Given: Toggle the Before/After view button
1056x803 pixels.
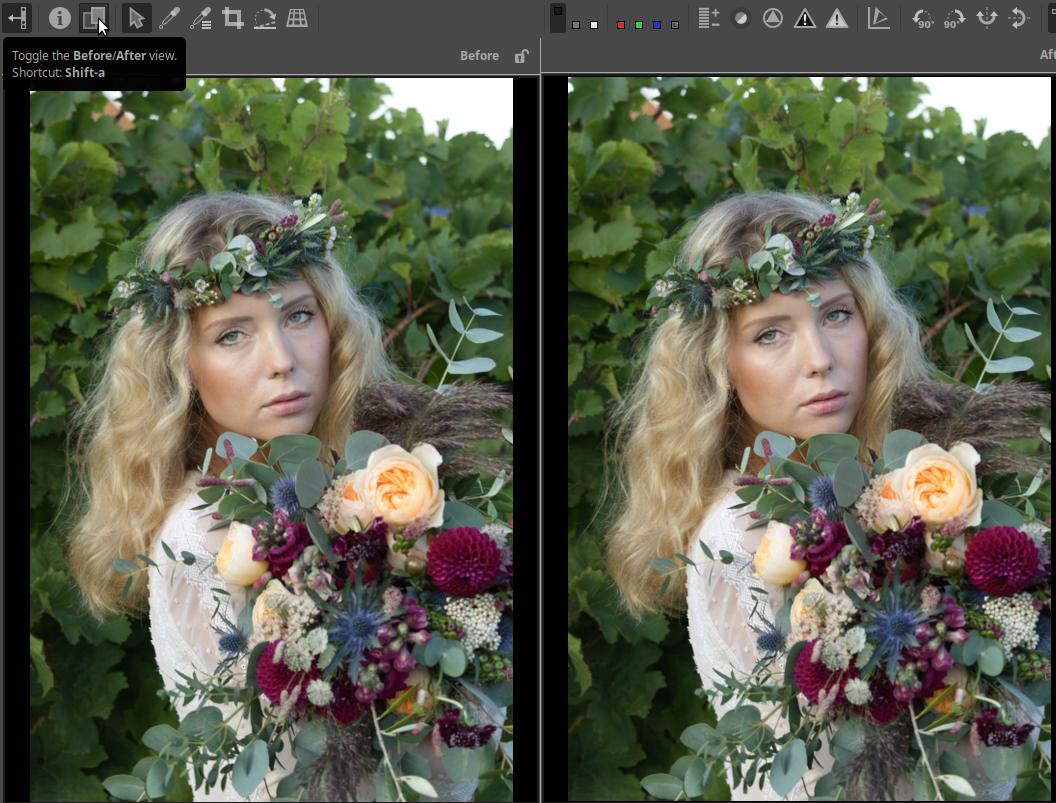Looking at the screenshot, I should 93,18.
